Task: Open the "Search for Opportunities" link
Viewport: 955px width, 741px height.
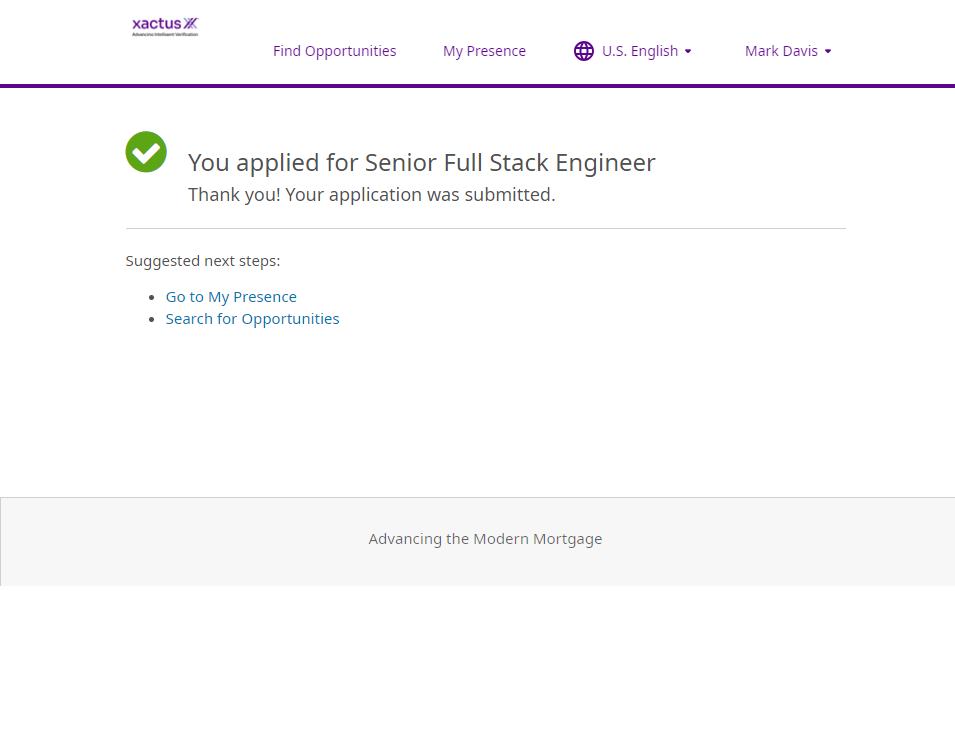Action: click(x=252, y=319)
